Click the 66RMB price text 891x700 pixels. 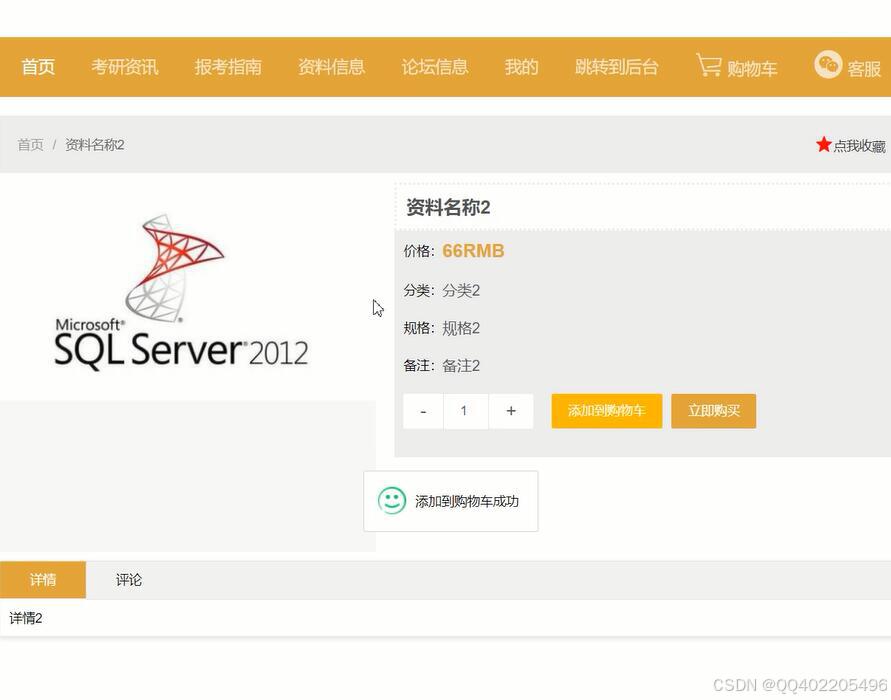pyautogui.click(x=473, y=251)
